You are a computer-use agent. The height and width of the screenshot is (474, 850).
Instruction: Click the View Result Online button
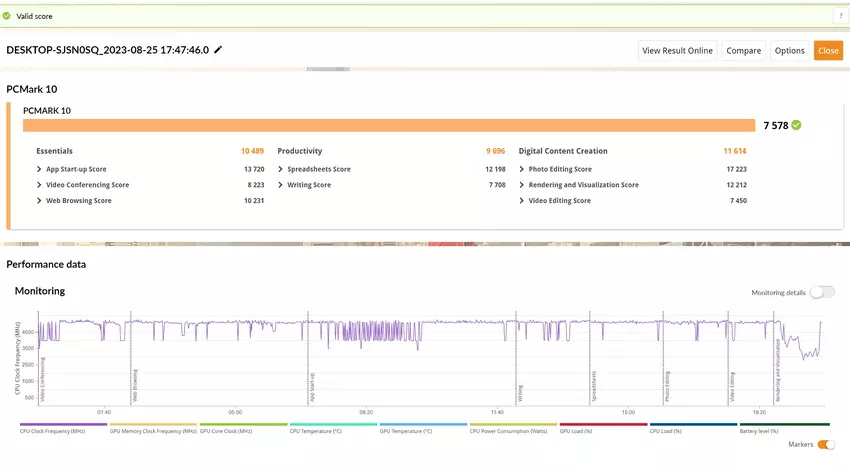tap(677, 51)
